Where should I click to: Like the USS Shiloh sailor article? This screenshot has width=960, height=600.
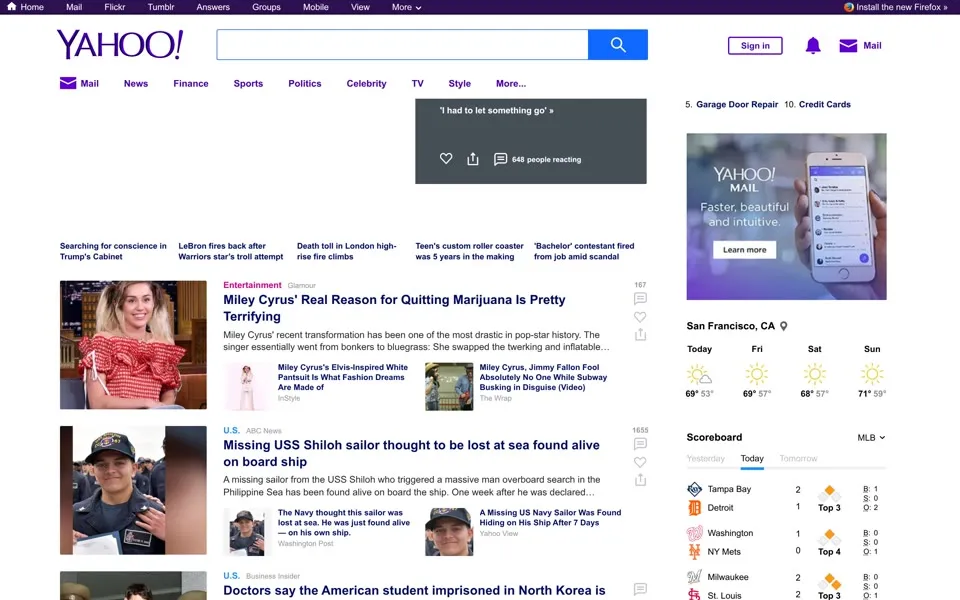640,462
